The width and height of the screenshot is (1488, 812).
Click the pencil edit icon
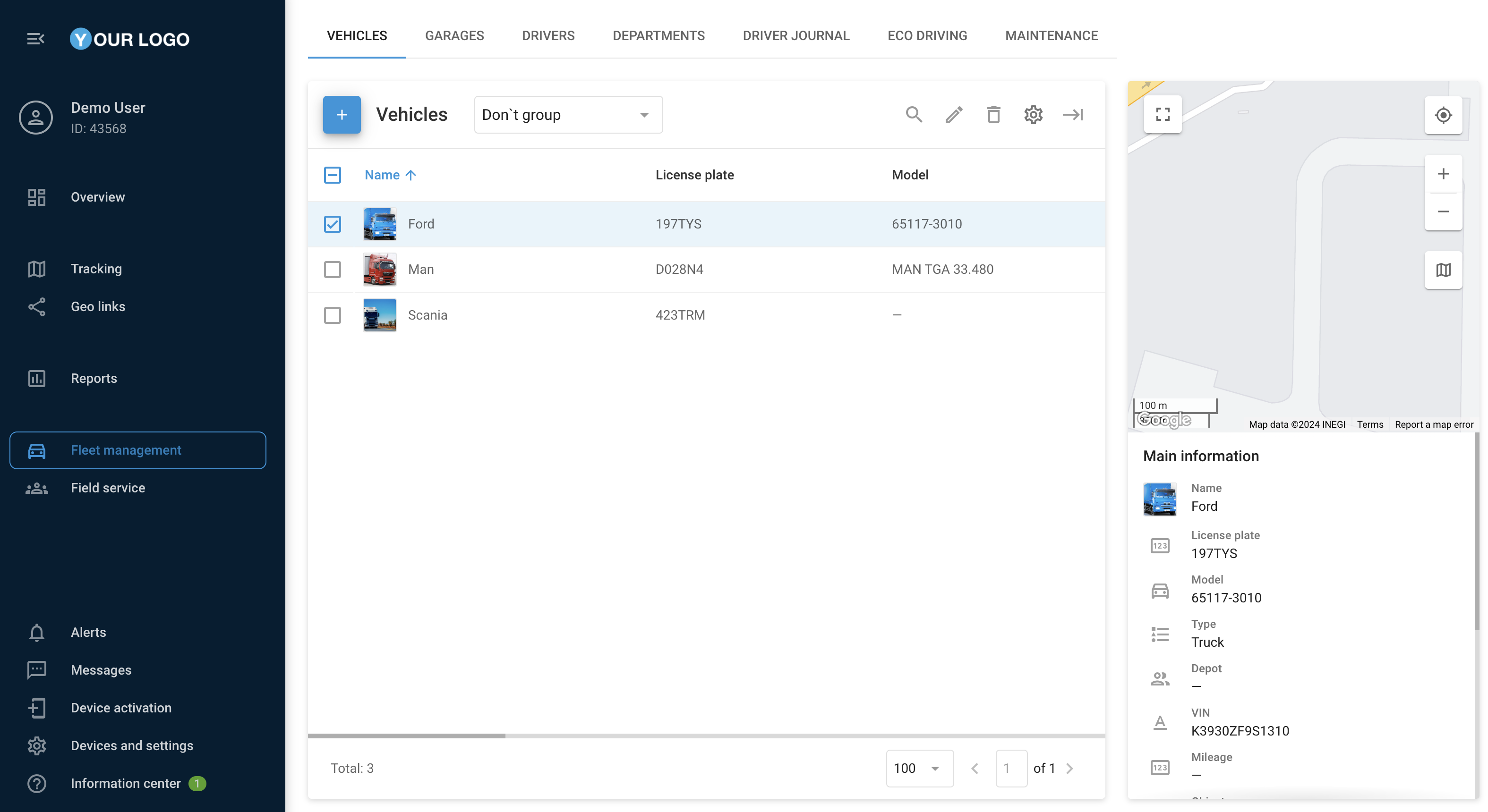coord(954,115)
